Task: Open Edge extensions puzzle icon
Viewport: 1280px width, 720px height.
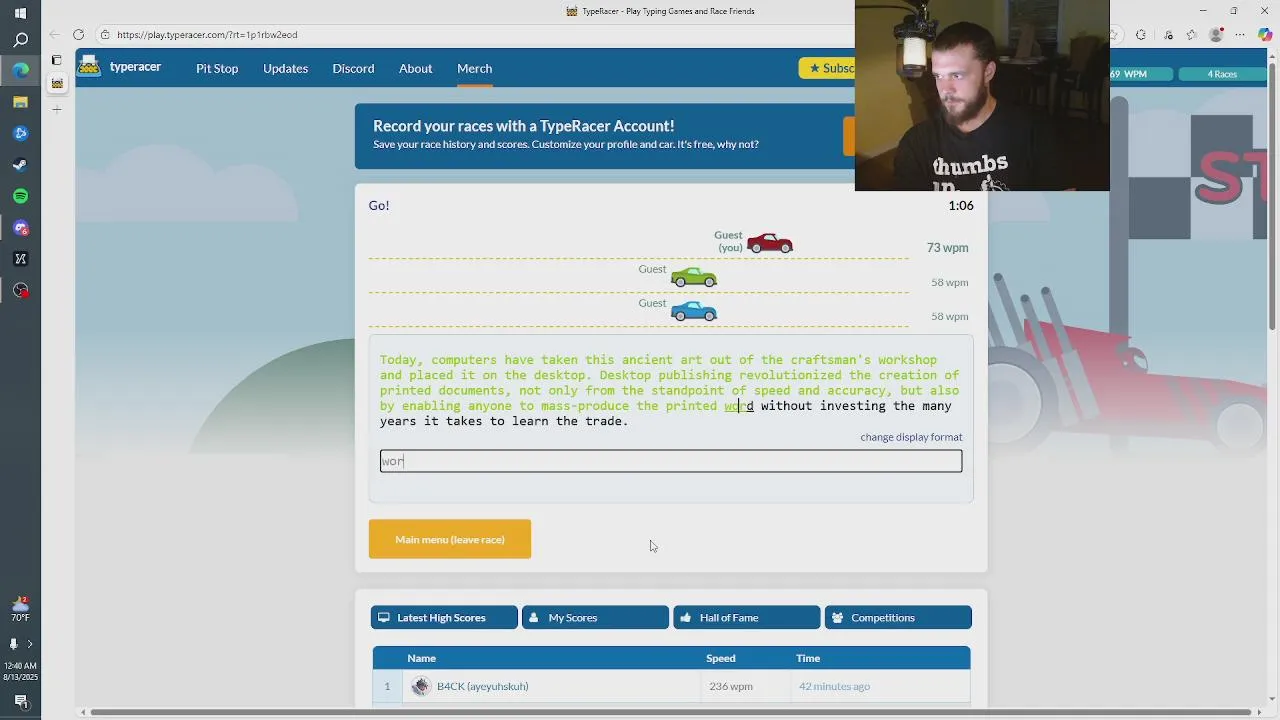Action: coord(1141,35)
